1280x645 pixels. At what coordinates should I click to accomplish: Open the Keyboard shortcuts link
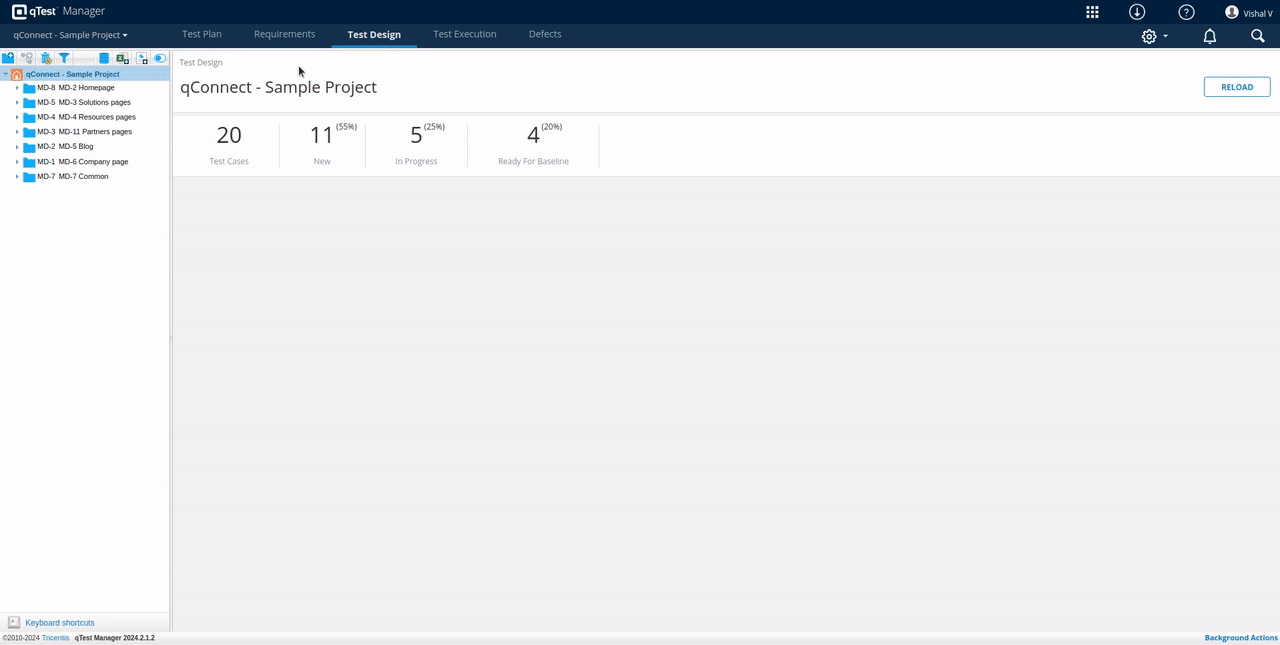60,623
